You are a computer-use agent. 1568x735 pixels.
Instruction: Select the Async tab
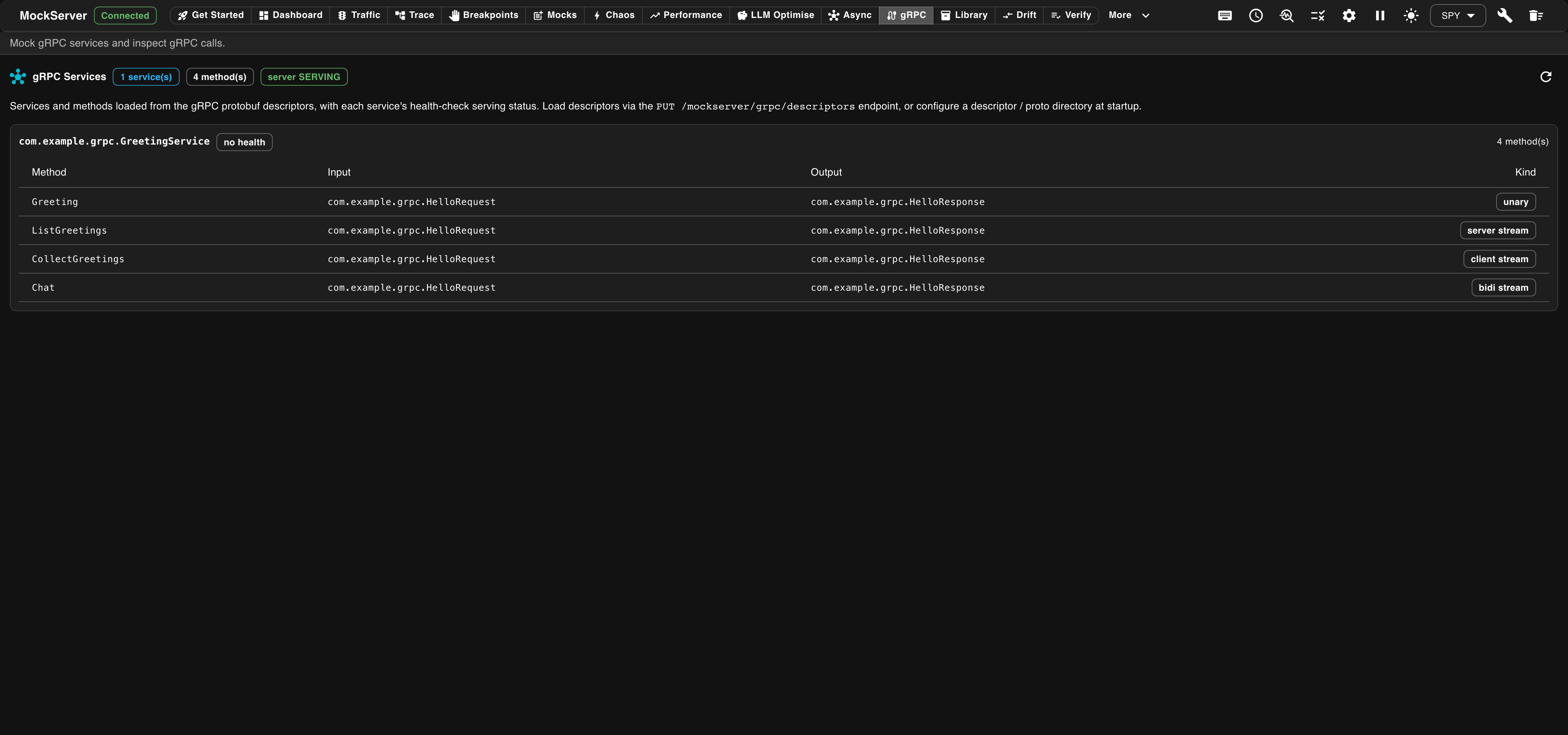click(850, 15)
